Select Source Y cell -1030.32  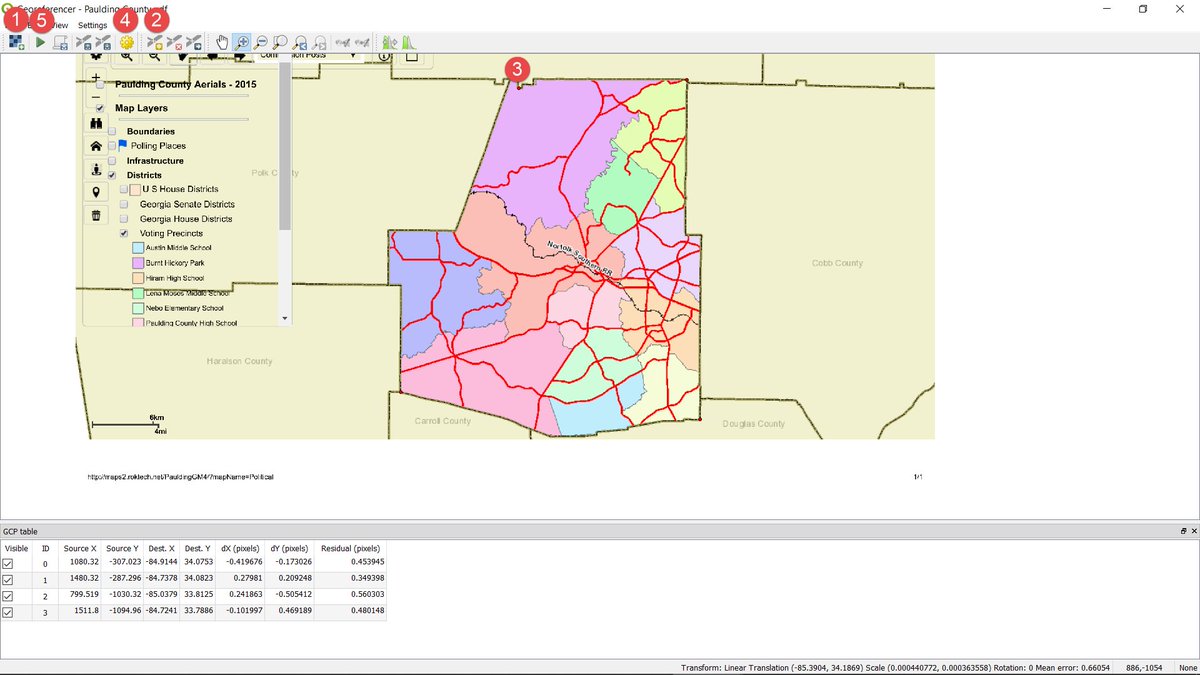coord(122,595)
